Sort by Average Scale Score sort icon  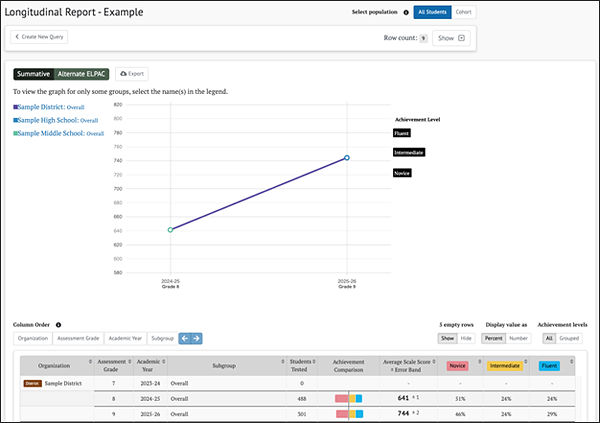click(x=434, y=362)
